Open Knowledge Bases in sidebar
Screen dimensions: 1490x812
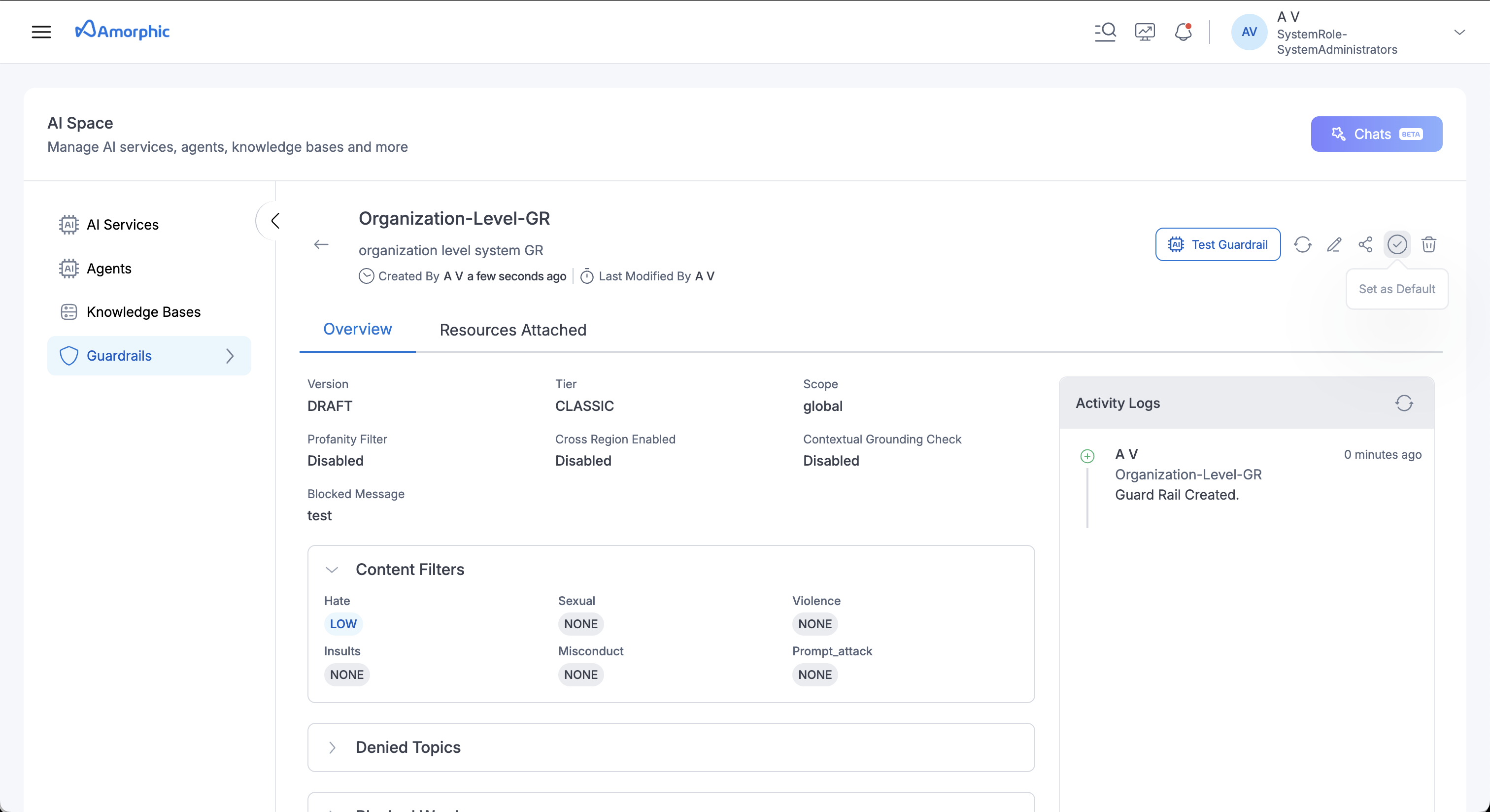(x=143, y=312)
